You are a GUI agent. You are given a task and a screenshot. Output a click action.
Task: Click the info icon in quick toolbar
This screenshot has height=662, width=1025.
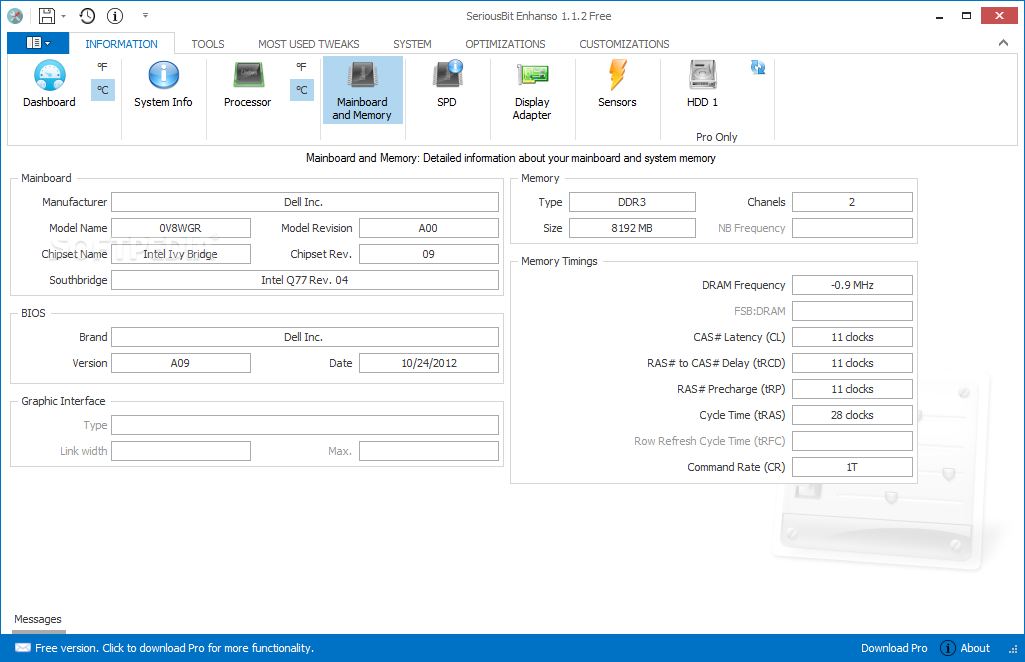(x=115, y=16)
